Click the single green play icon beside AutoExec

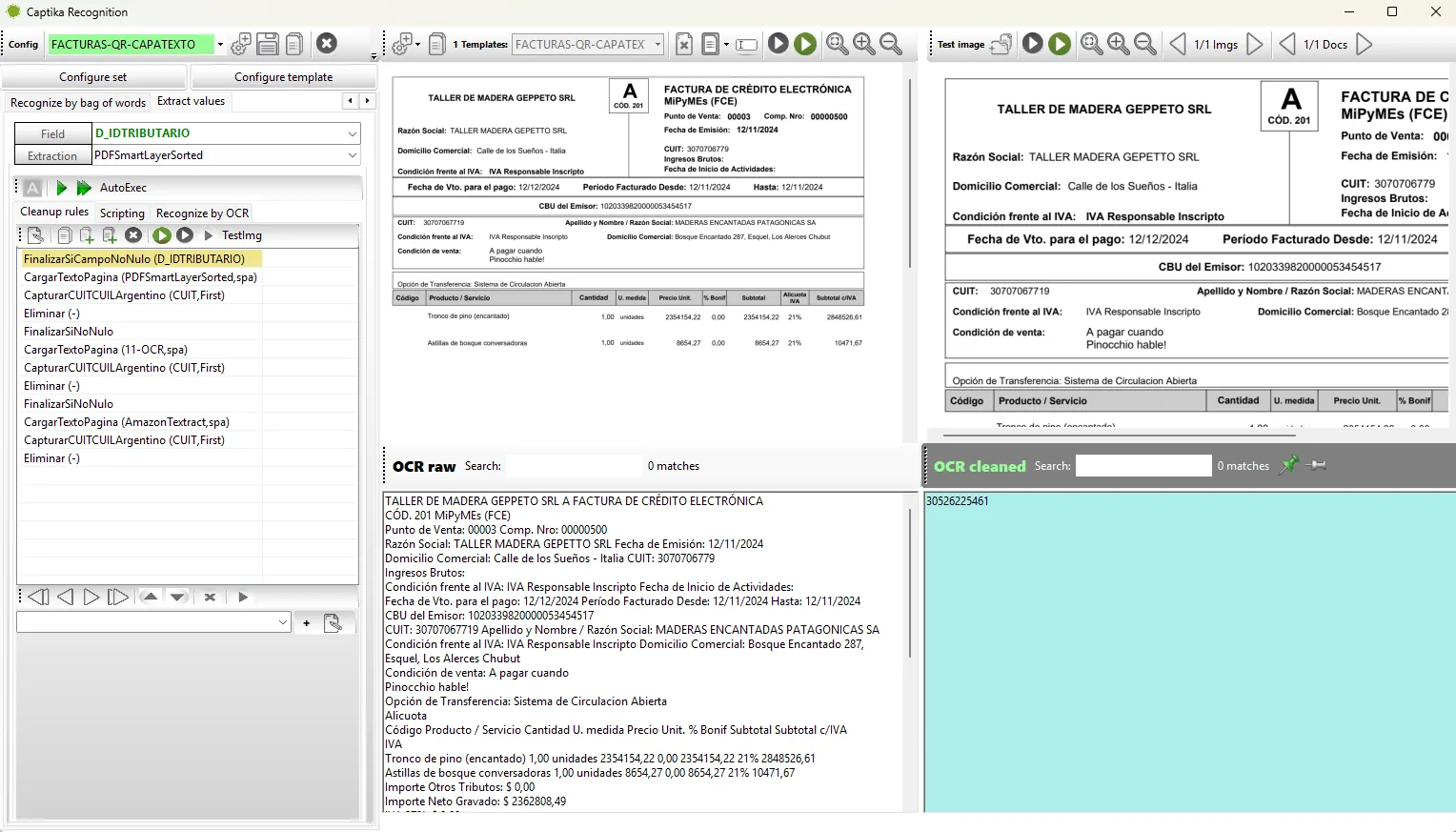(62, 188)
